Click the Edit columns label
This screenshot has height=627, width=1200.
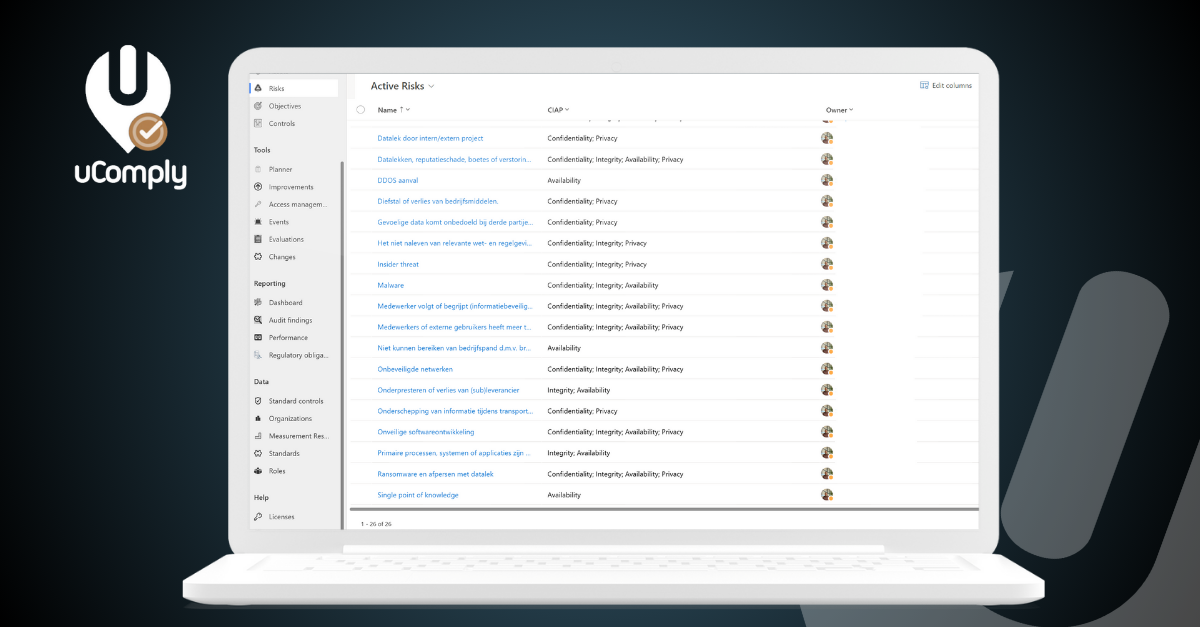point(952,85)
